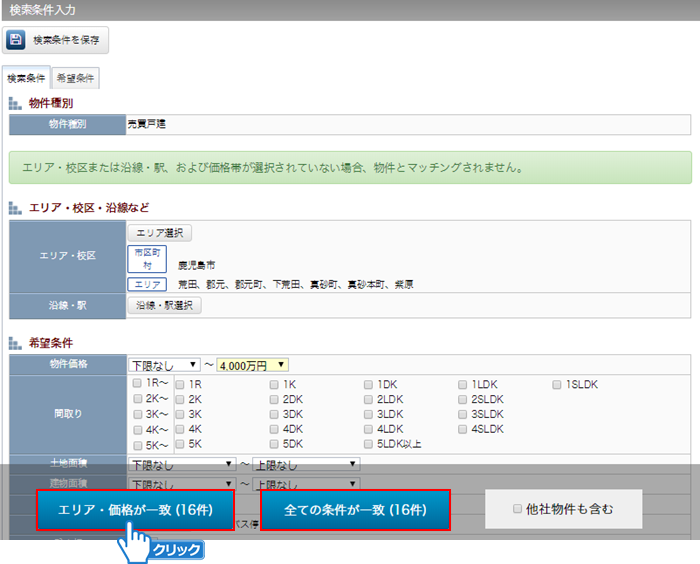
Task: Open the 建物面積 上限なし dropdown
Action: pos(306,484)
